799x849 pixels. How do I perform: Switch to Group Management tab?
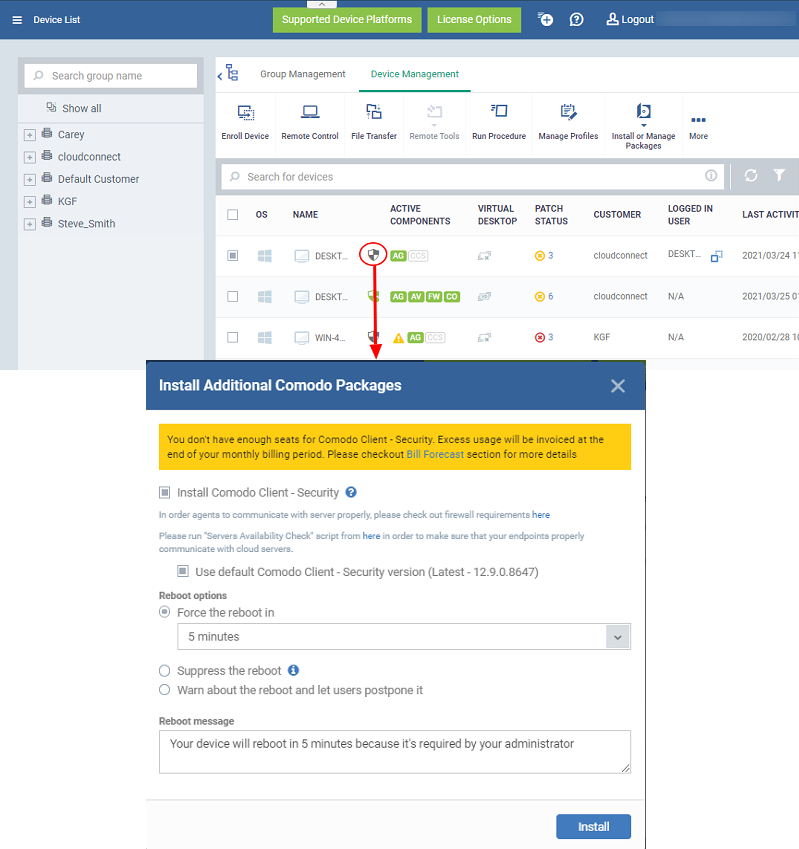303,74
